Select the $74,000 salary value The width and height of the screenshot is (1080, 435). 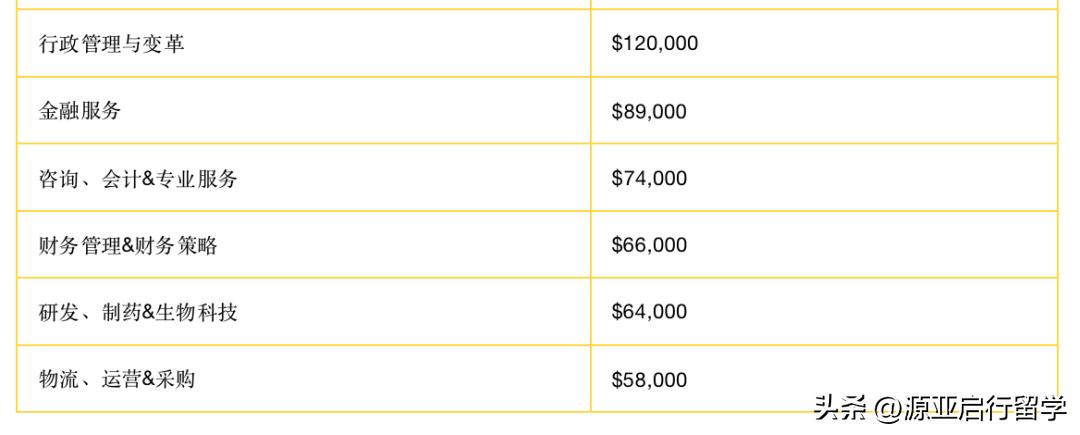click(649, 179)
